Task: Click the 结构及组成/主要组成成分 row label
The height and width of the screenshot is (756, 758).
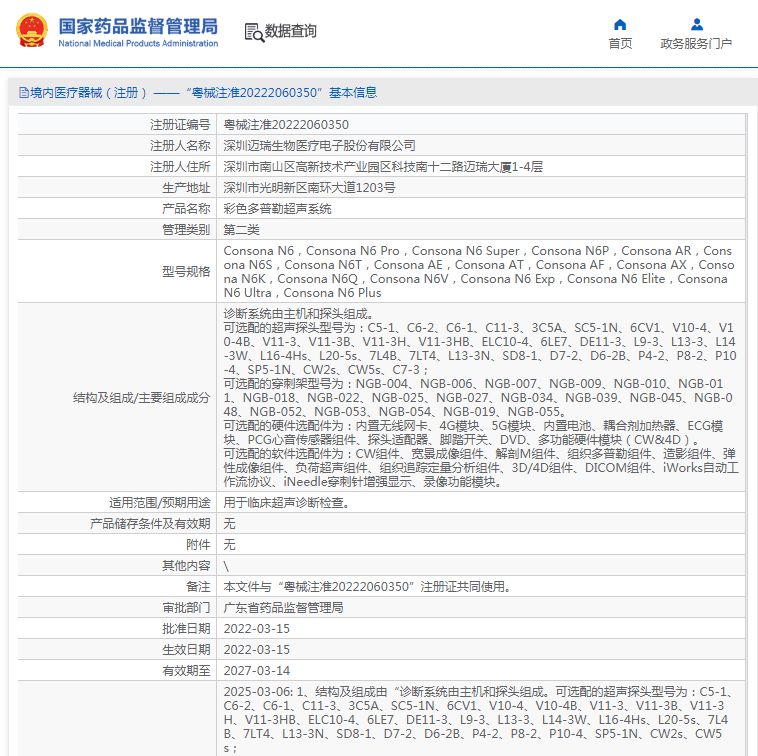Action: (x=141, y=398)
